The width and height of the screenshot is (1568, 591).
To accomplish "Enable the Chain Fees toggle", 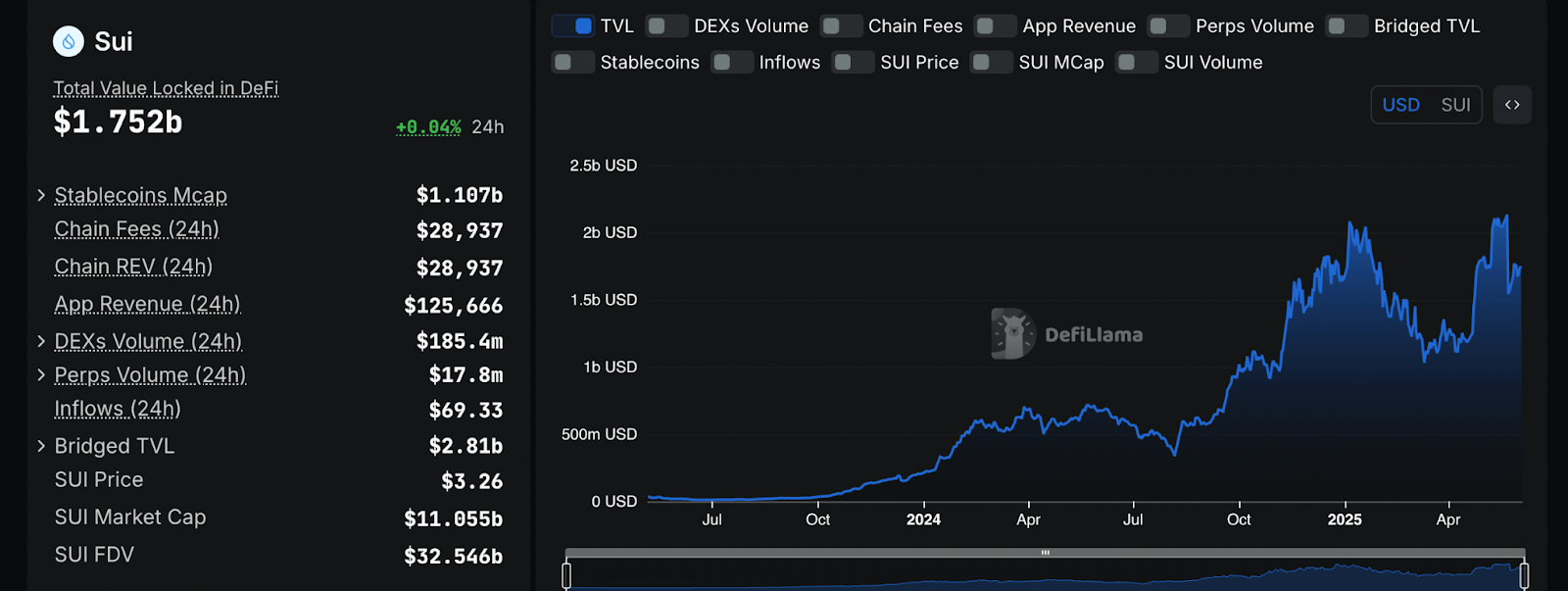I will tap(841, 25).
